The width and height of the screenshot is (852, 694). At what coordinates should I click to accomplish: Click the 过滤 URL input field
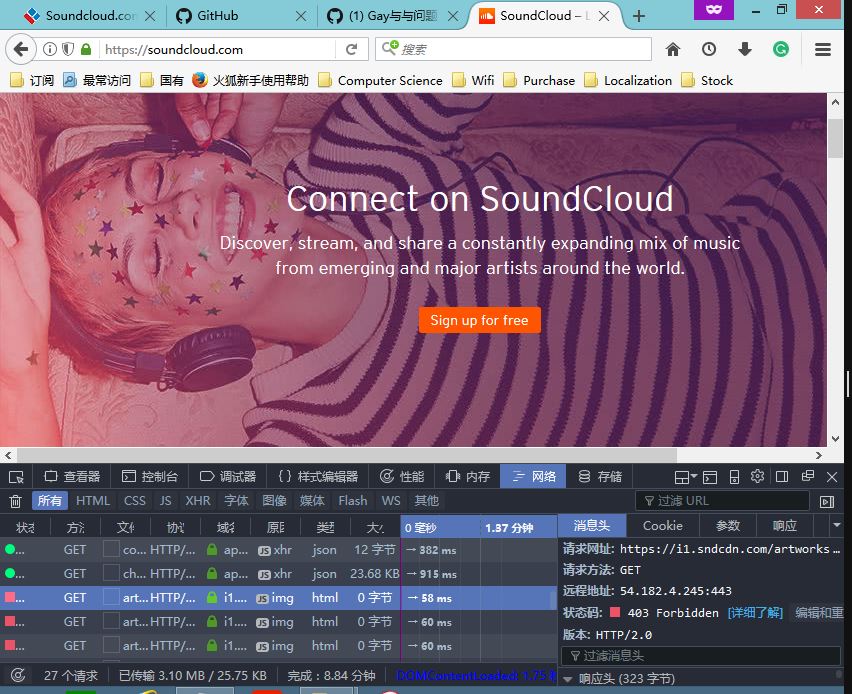point(722,500)
